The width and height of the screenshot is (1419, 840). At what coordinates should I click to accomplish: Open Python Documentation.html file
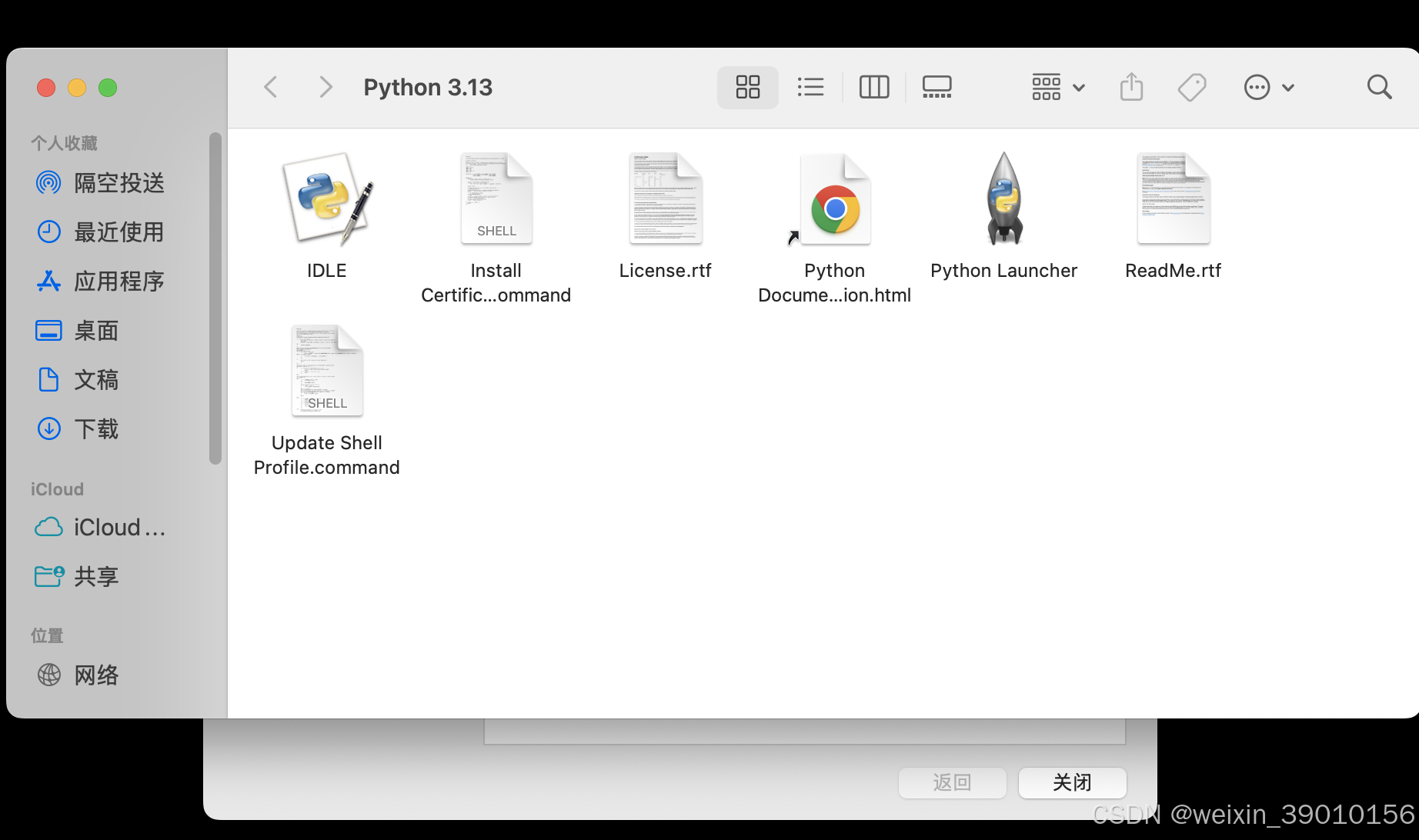pyautogui.click(x=834, y=198)
